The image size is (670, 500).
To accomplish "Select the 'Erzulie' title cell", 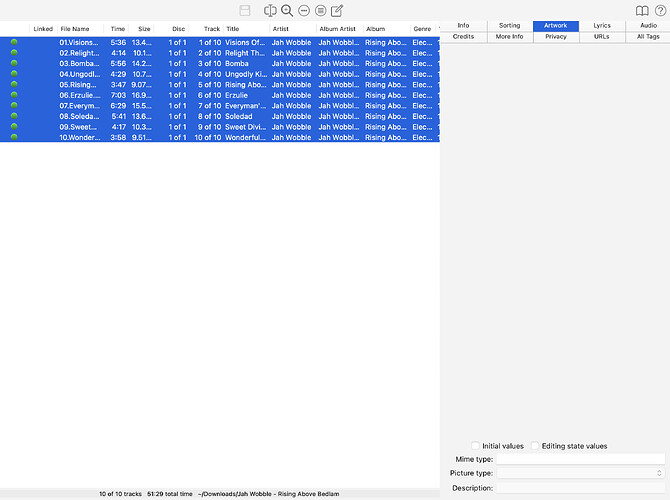I will pos(236,95).
